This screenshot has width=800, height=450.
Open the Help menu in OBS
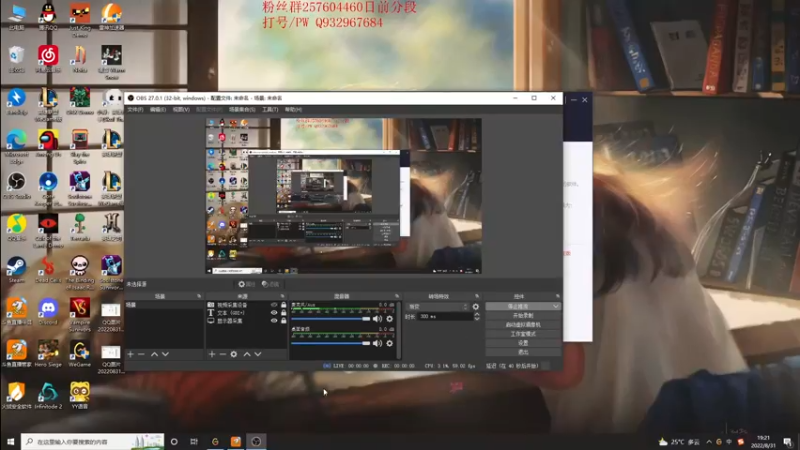(x=293, y=110)
